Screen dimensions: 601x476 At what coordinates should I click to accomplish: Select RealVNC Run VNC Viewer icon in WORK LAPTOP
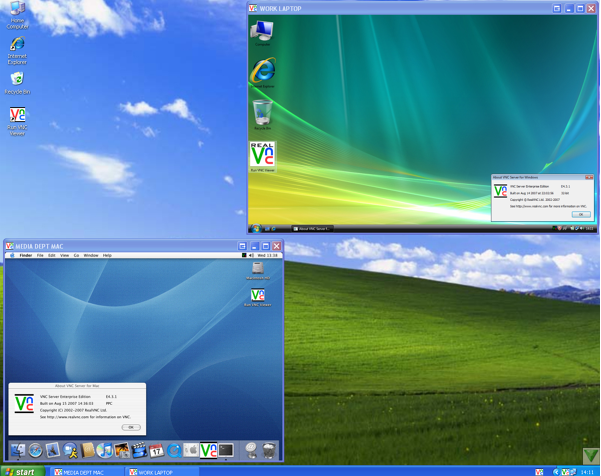point(263,156)
